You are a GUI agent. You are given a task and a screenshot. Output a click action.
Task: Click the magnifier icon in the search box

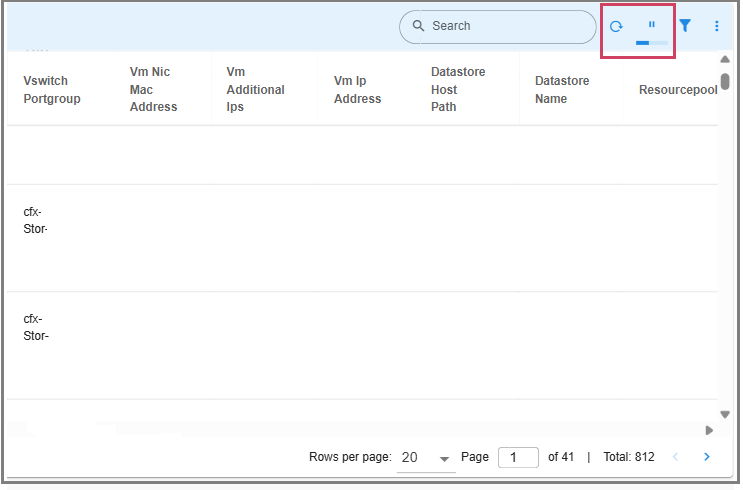click(x=418, y=26)
